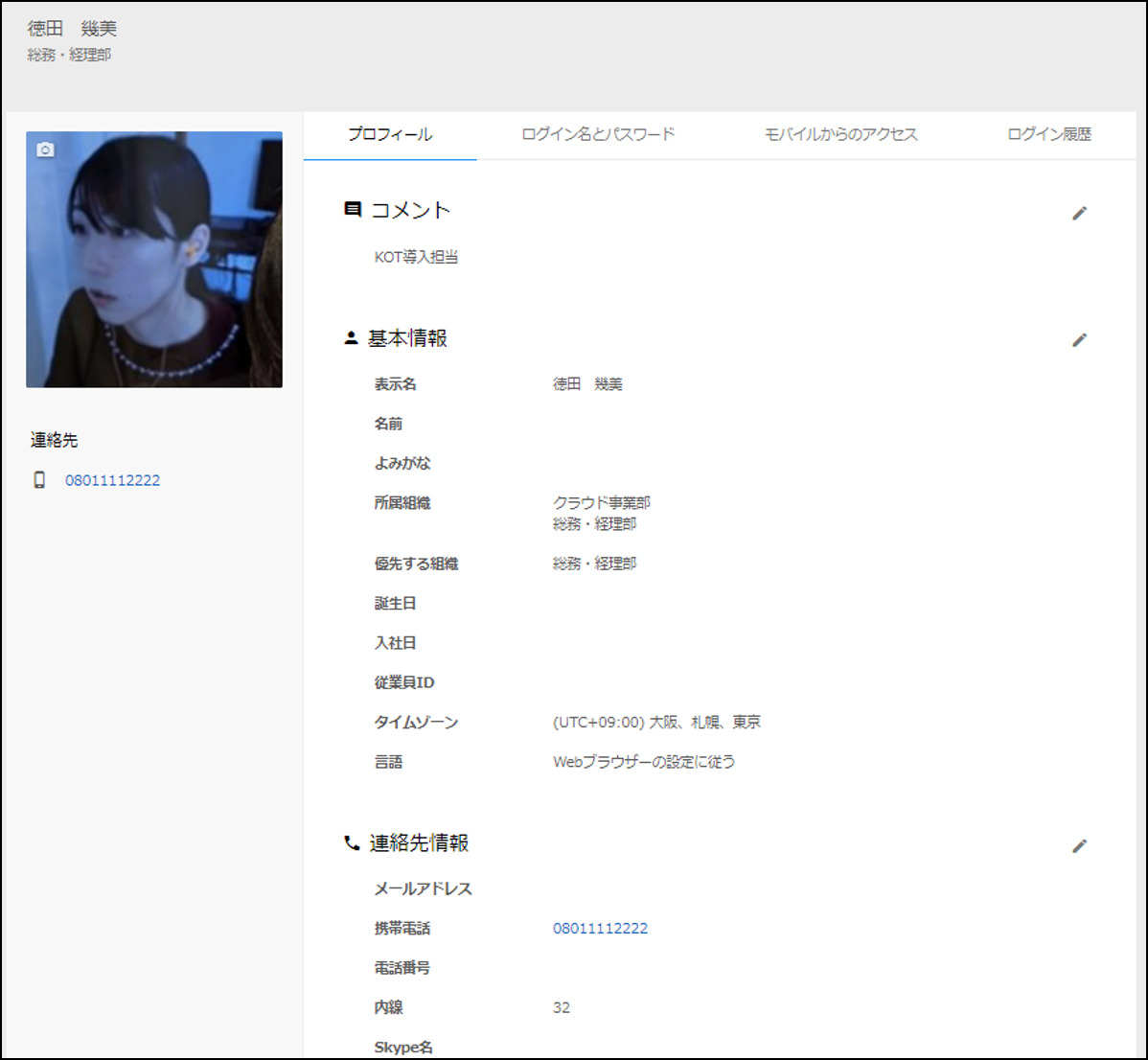Edit the コメント section with pencil icon

[x=1079, y=213]
